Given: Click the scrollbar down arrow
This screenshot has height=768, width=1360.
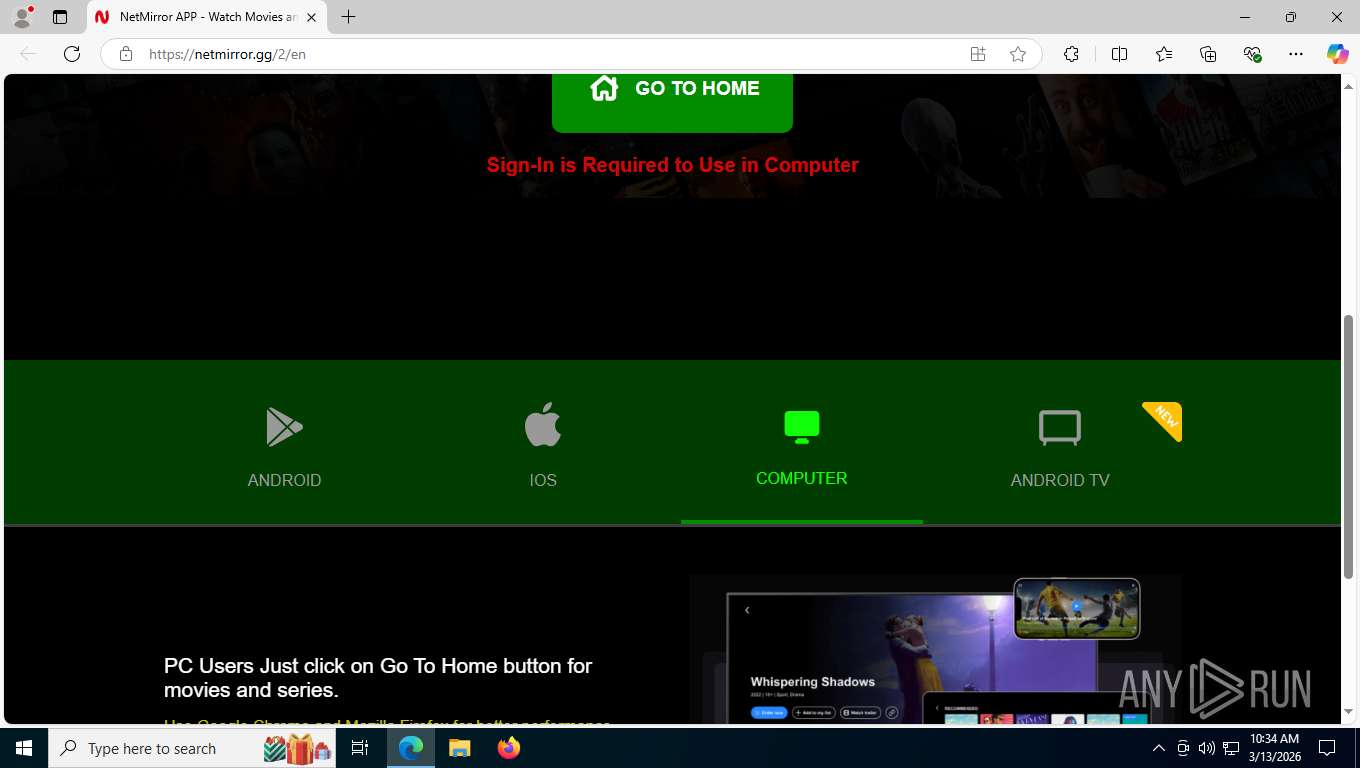Looking at the screenshot, I should [x=1348, y=712].
